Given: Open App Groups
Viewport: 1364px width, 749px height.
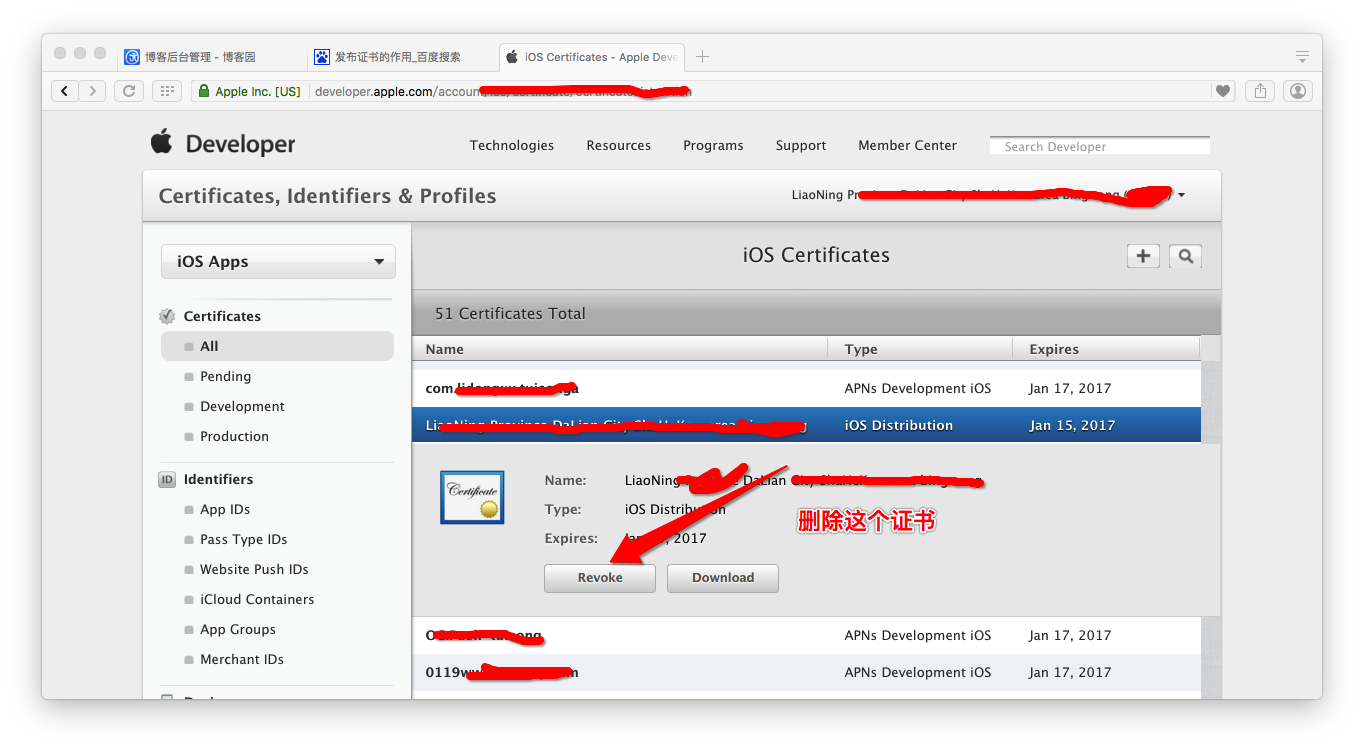Looking at the screenshot, I should click(x=238, y=629).
